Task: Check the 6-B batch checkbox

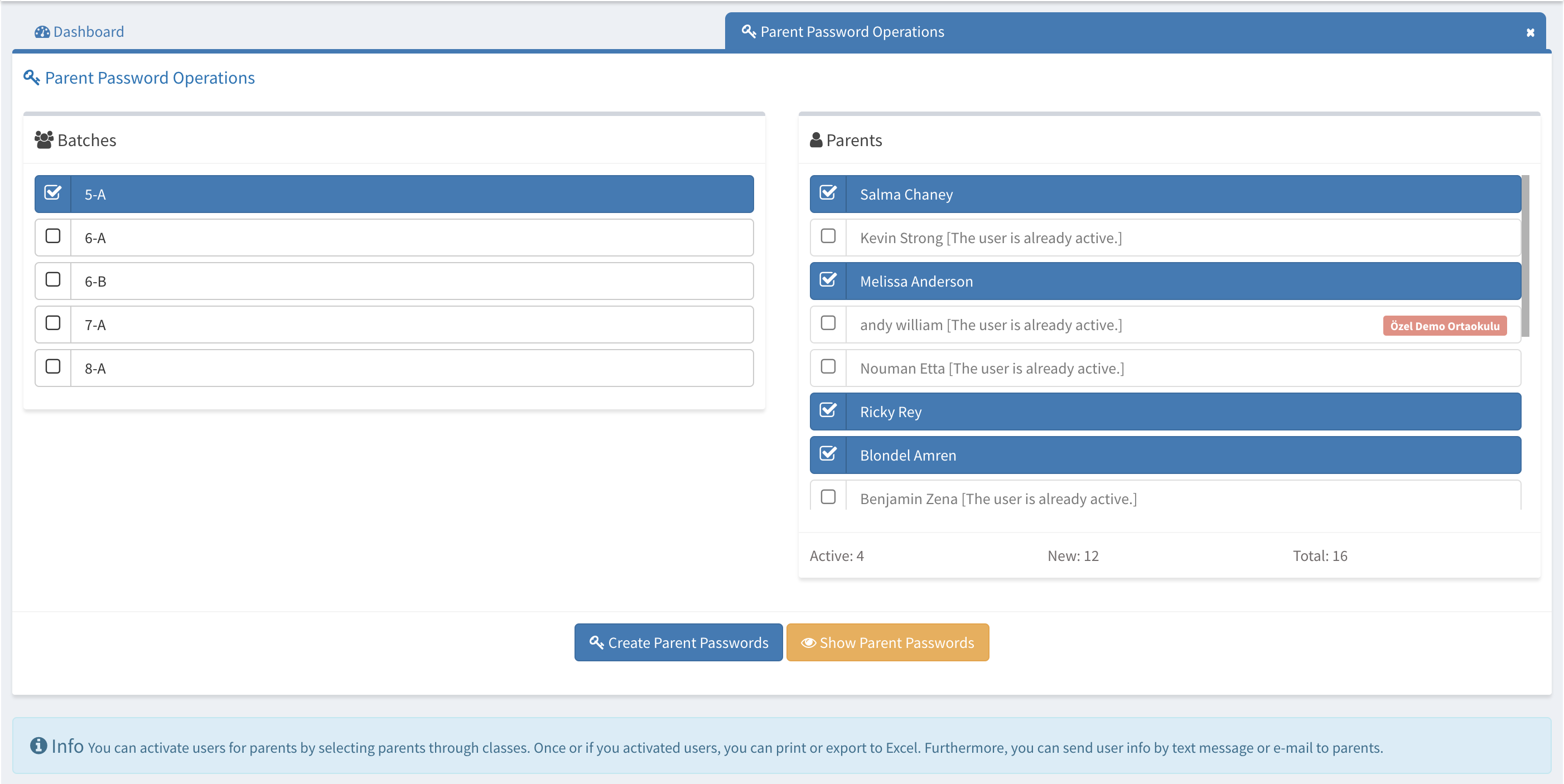Action: pos(53,280)
